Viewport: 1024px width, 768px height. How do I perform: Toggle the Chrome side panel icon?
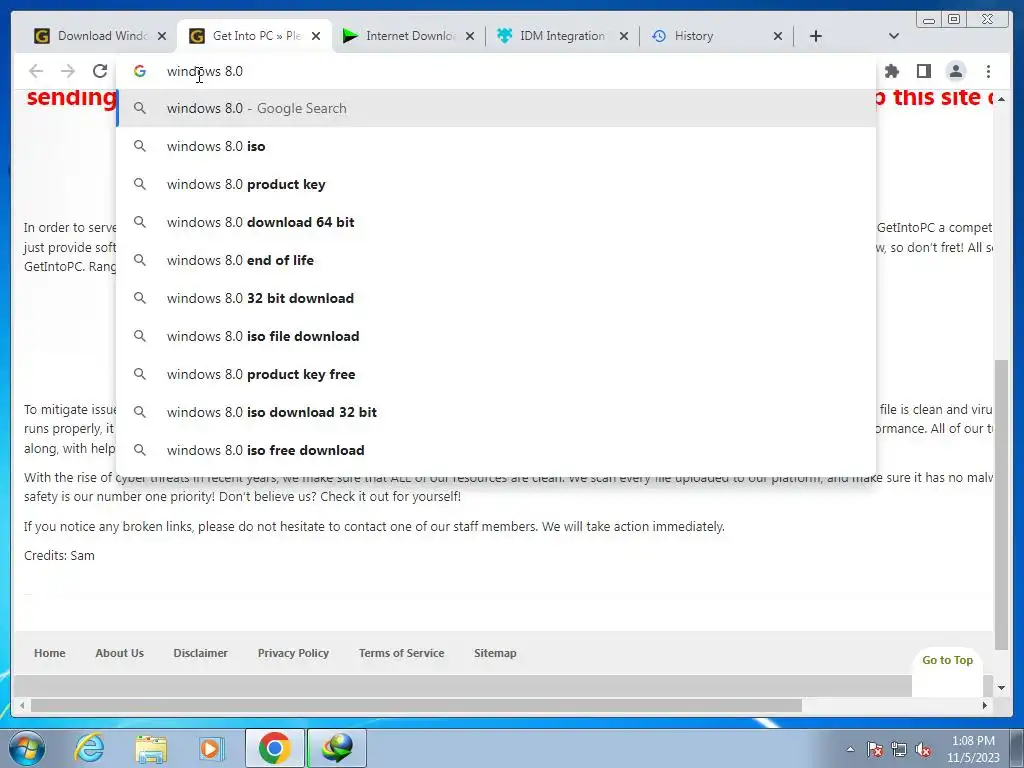pyautogui.click(x=923, y=71)
